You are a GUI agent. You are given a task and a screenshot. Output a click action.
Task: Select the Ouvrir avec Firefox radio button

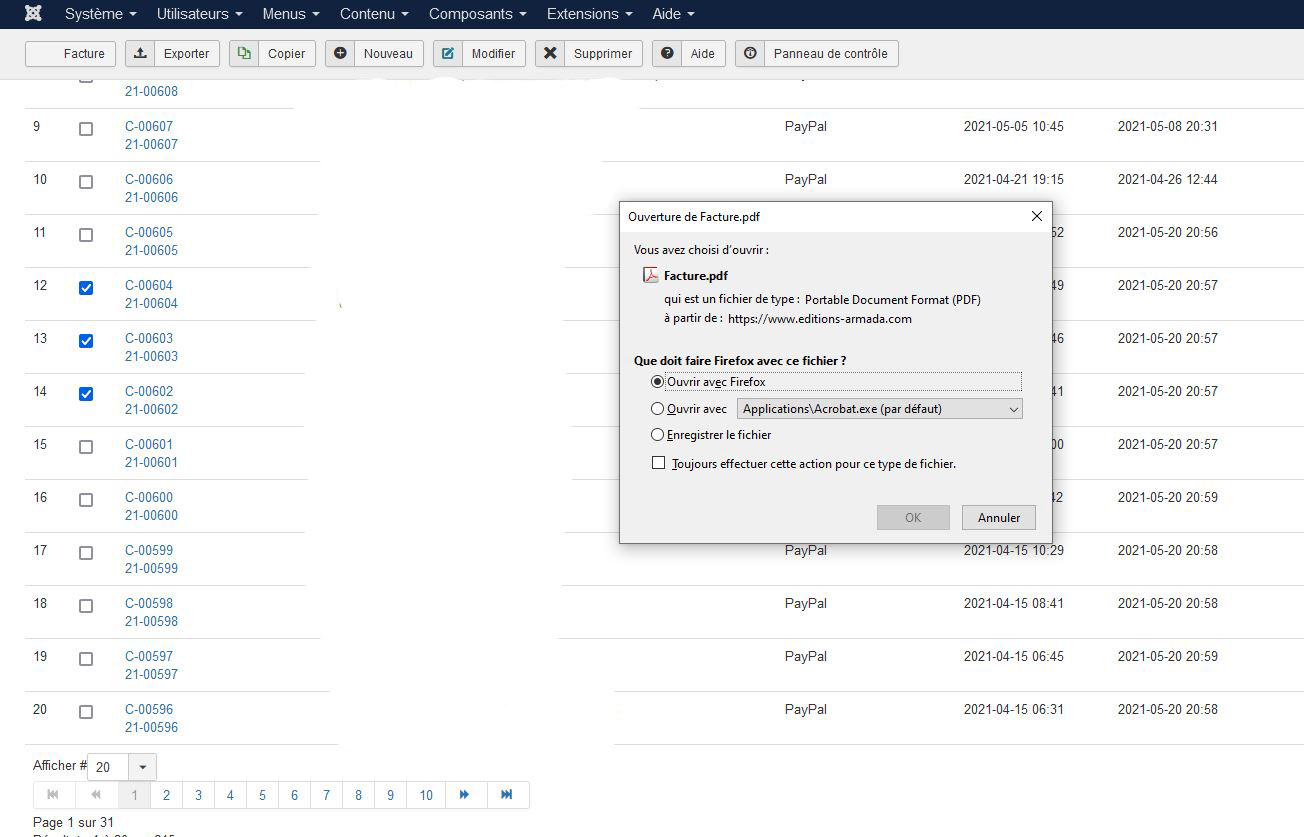[657, 381]
